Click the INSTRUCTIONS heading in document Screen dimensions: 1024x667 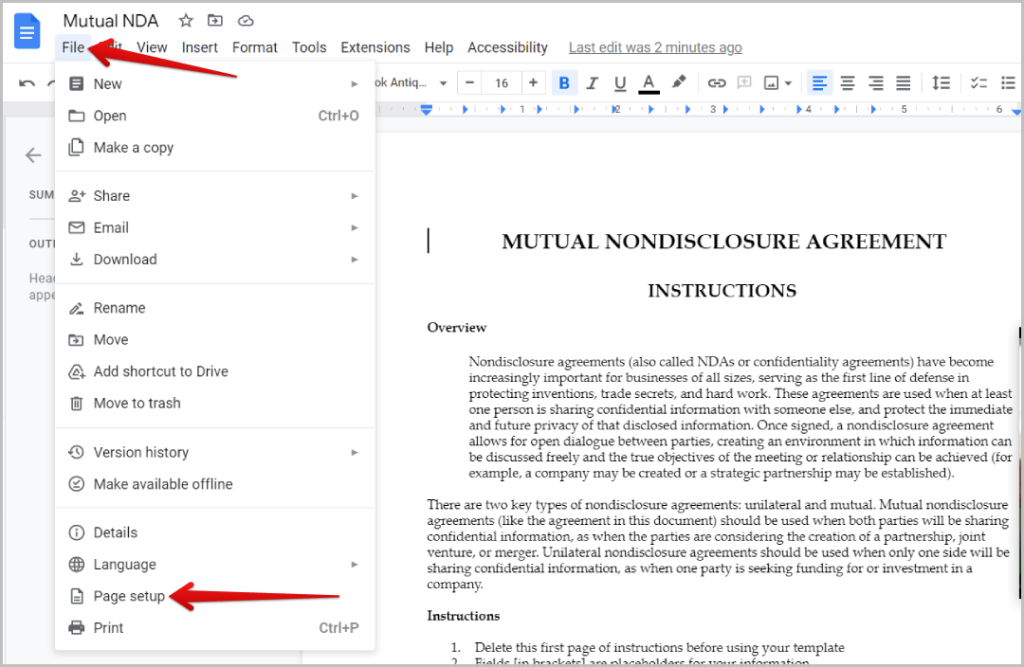point(722,291)
